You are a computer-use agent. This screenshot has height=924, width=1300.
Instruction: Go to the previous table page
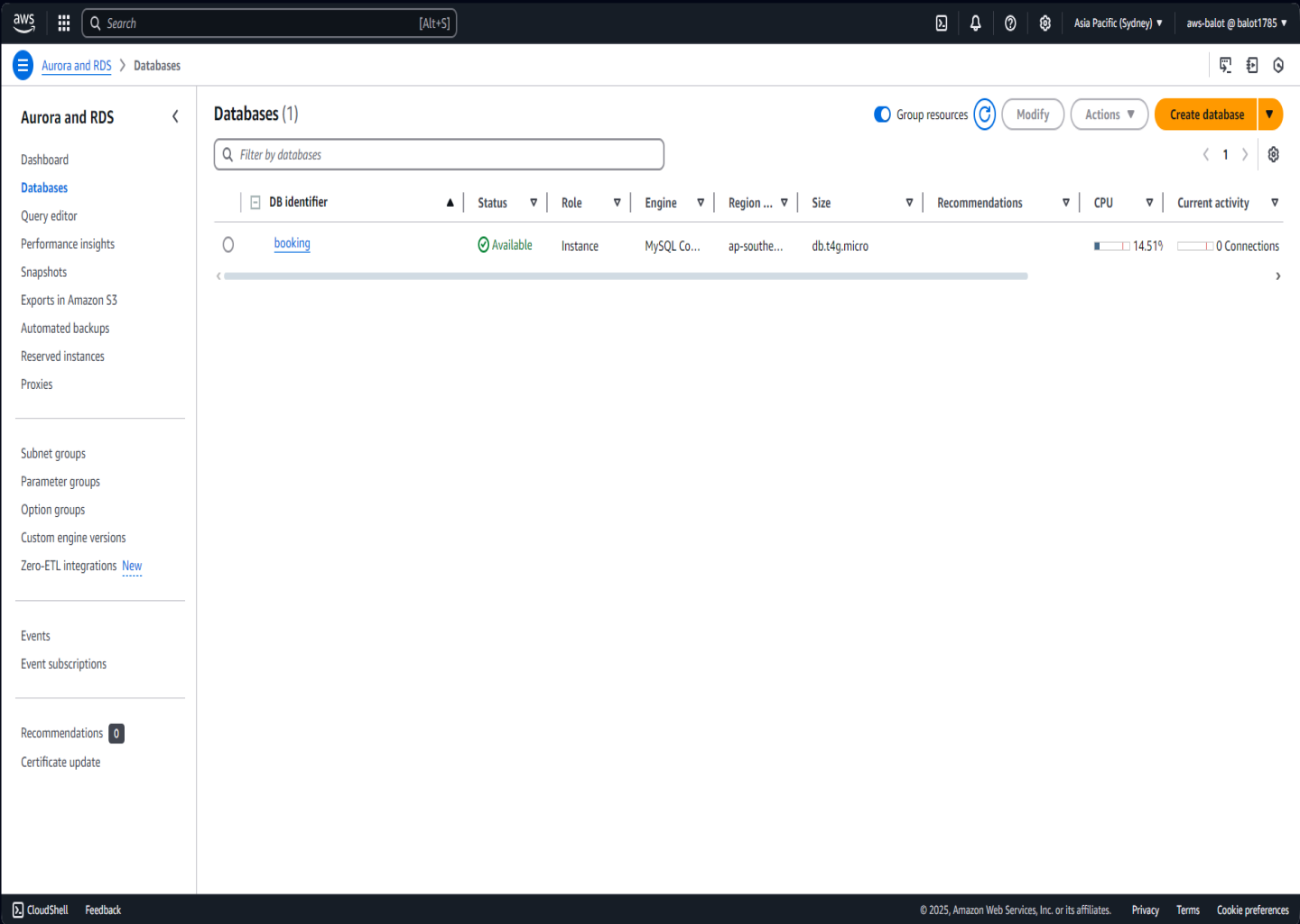tap(1205, 154)
